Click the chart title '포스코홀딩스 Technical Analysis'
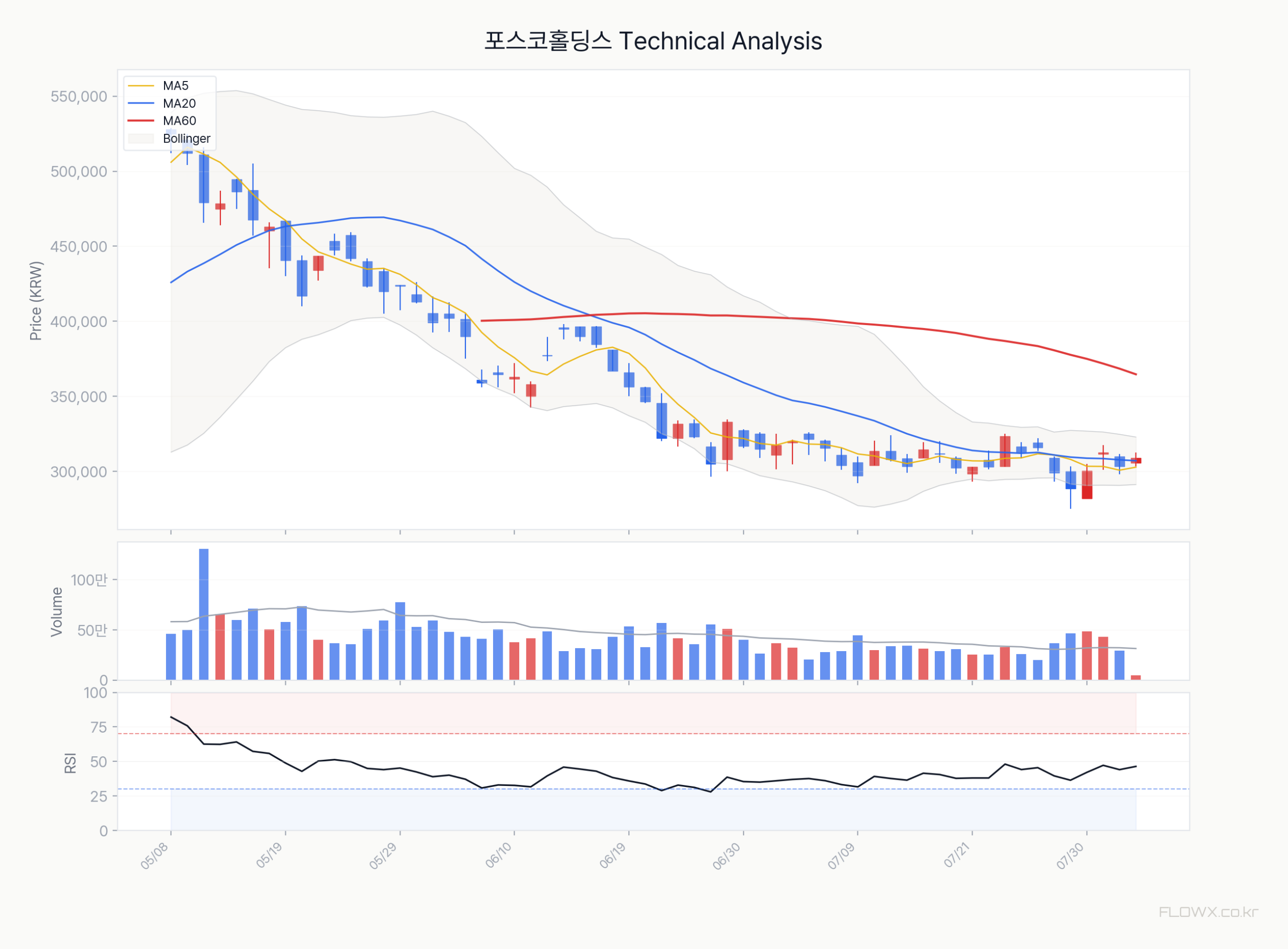Viewport: 1288px width, 949px height. coord(653,41)
